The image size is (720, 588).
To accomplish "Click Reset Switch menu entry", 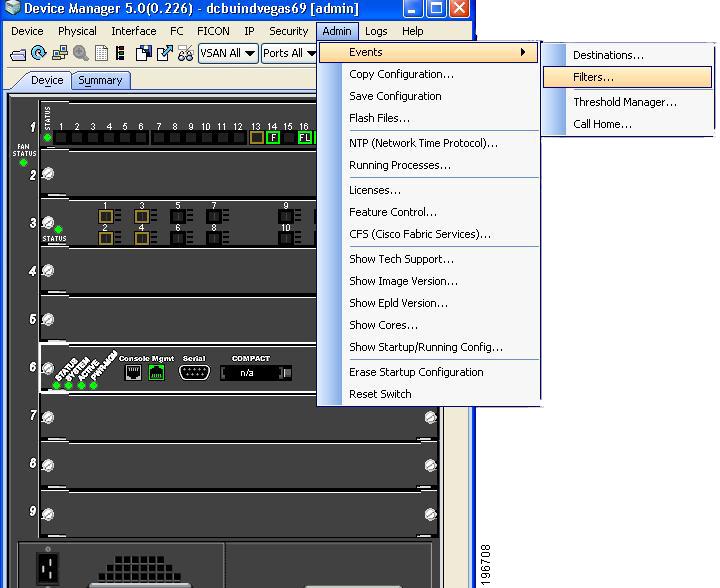I will (x=380, y=394).
